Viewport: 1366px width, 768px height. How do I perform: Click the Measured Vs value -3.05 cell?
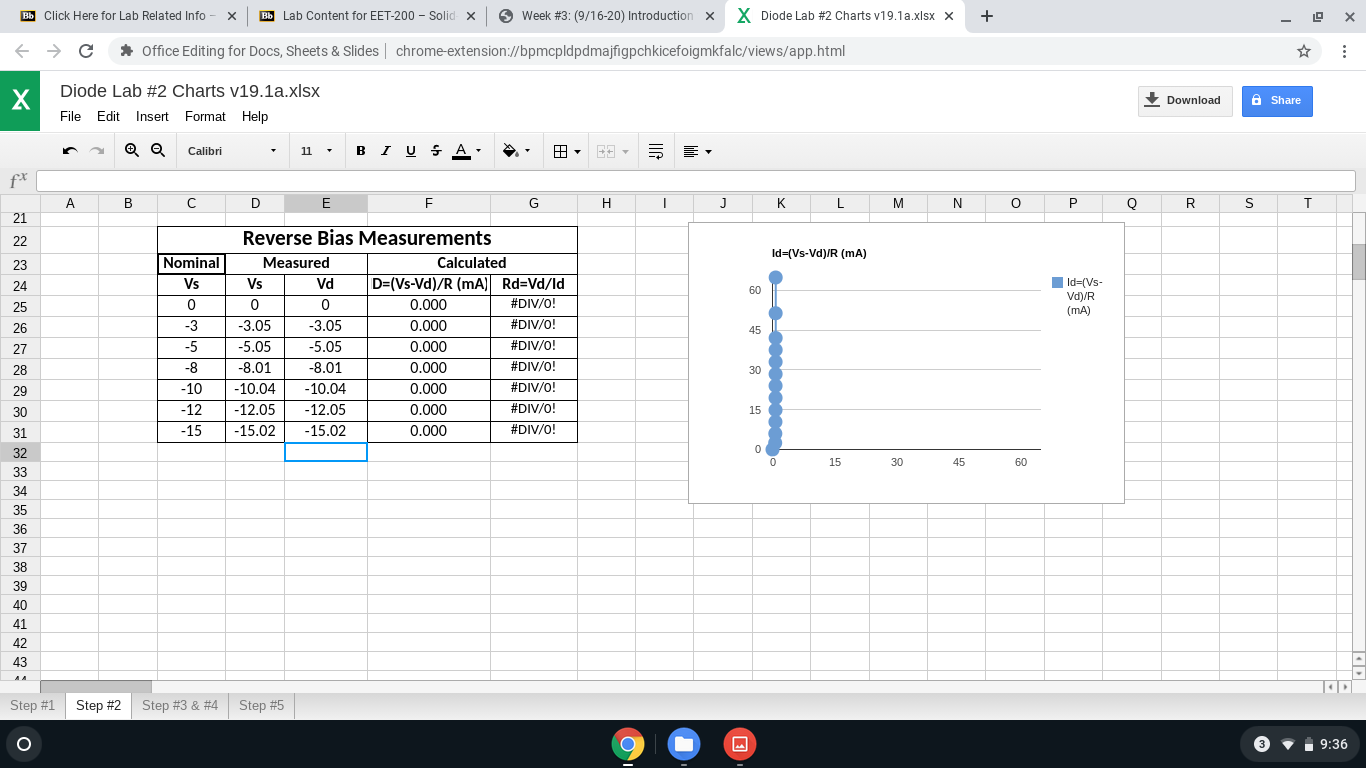tap(255, 326)
